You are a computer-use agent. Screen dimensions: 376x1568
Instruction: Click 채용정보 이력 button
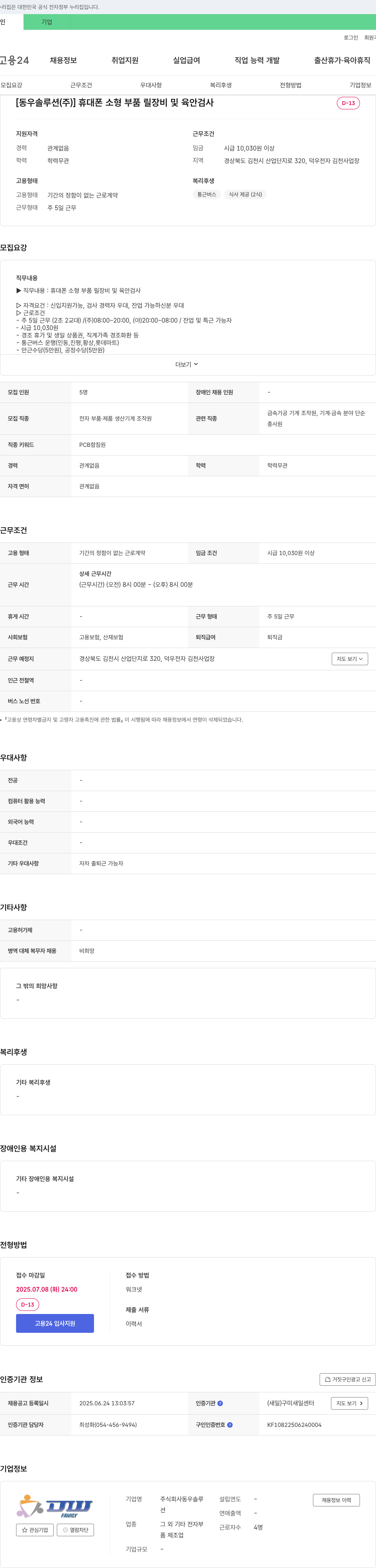(x=336, y=1500)
